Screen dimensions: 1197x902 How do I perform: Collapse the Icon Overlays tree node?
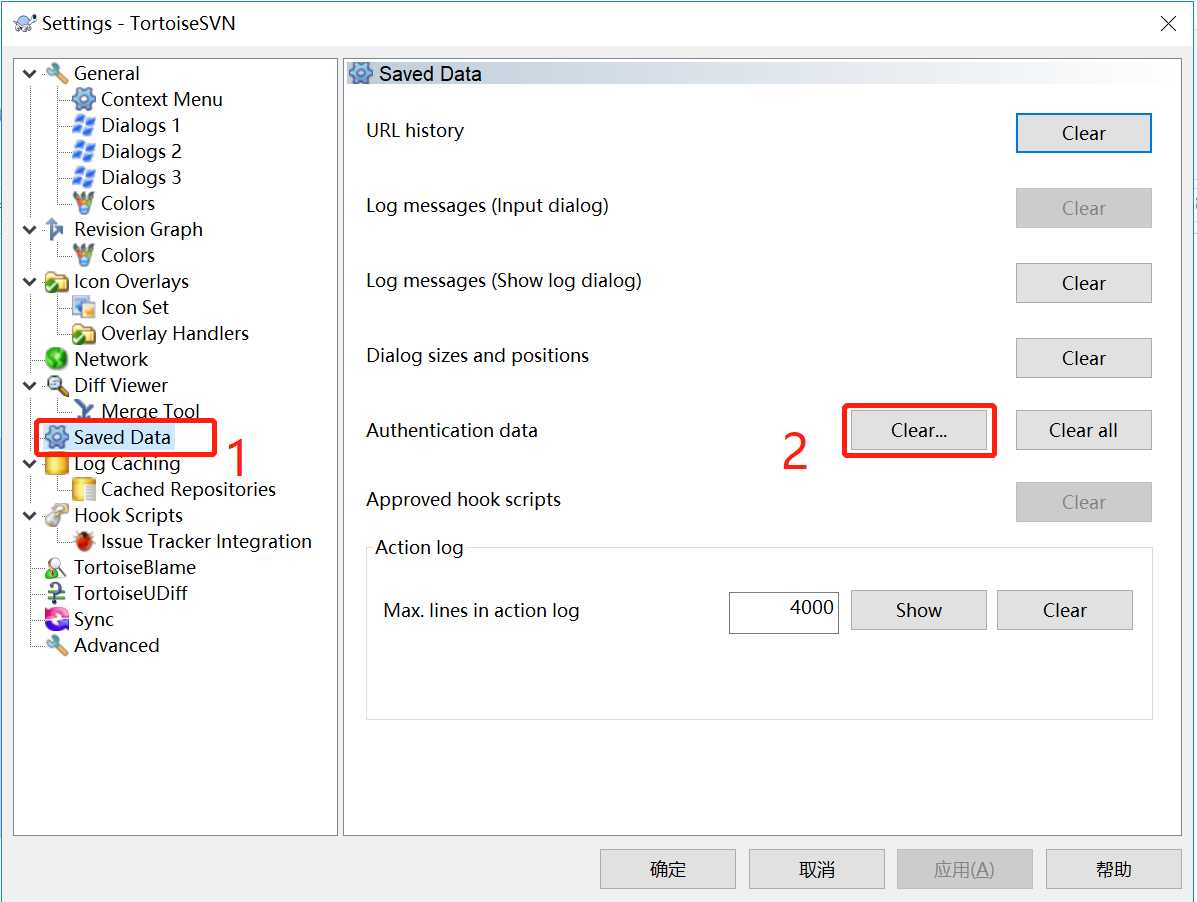point(30,282)
